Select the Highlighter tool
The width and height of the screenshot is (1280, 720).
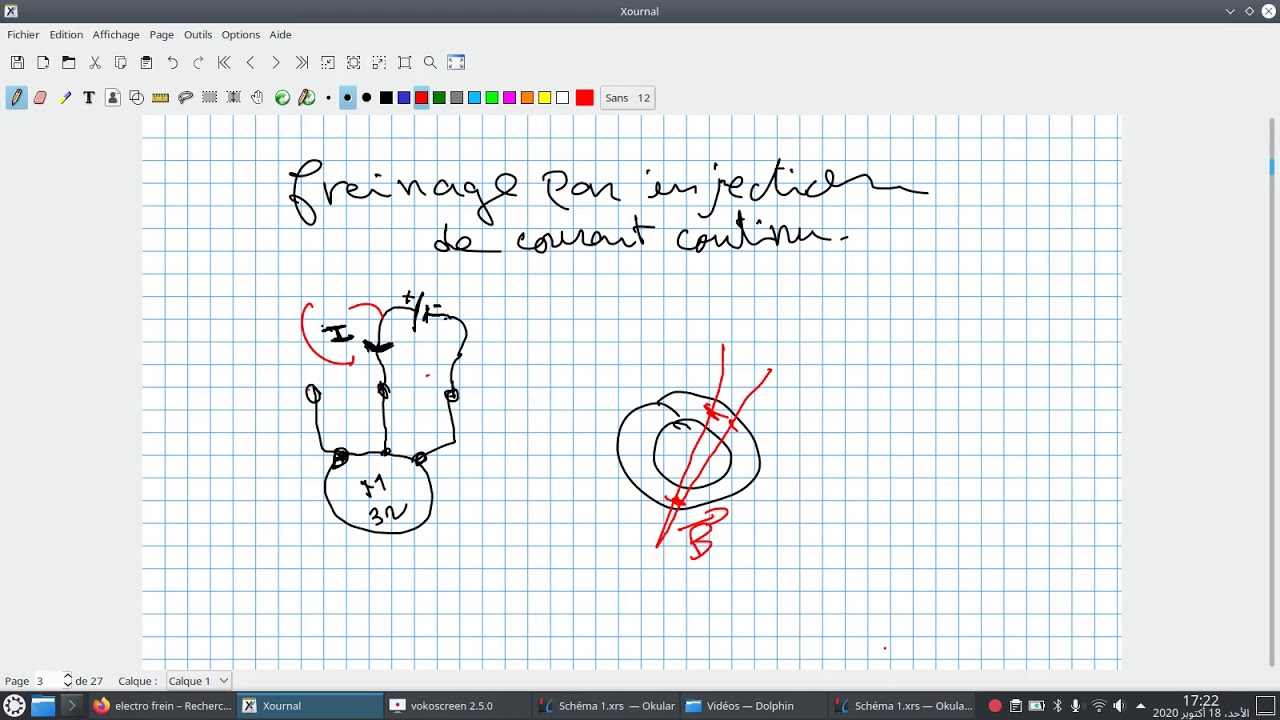[x=65, y=97]
